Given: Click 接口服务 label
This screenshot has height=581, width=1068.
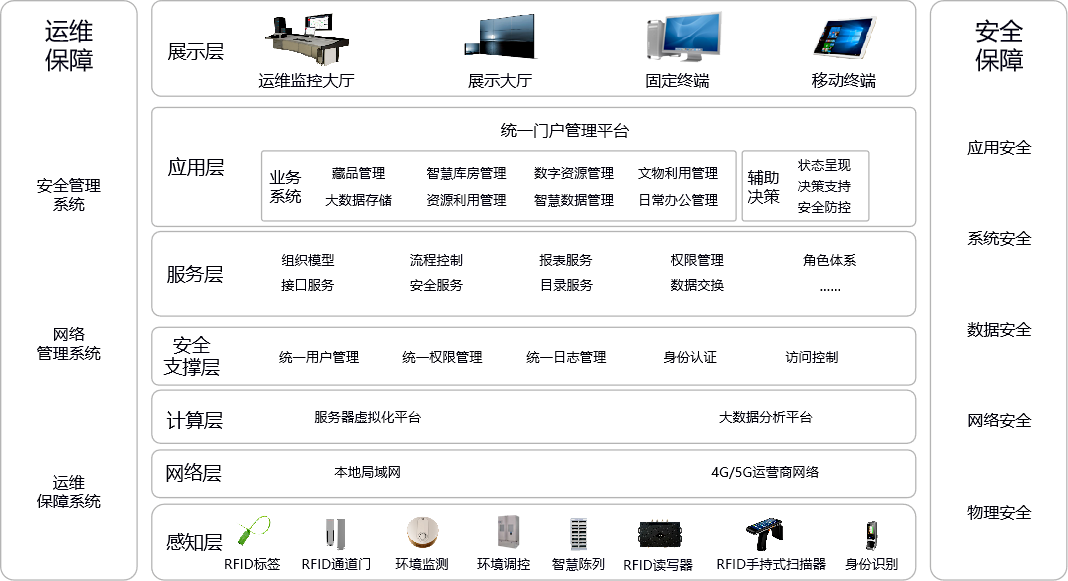Looking at the screenshot, I should tap(308, 285).
